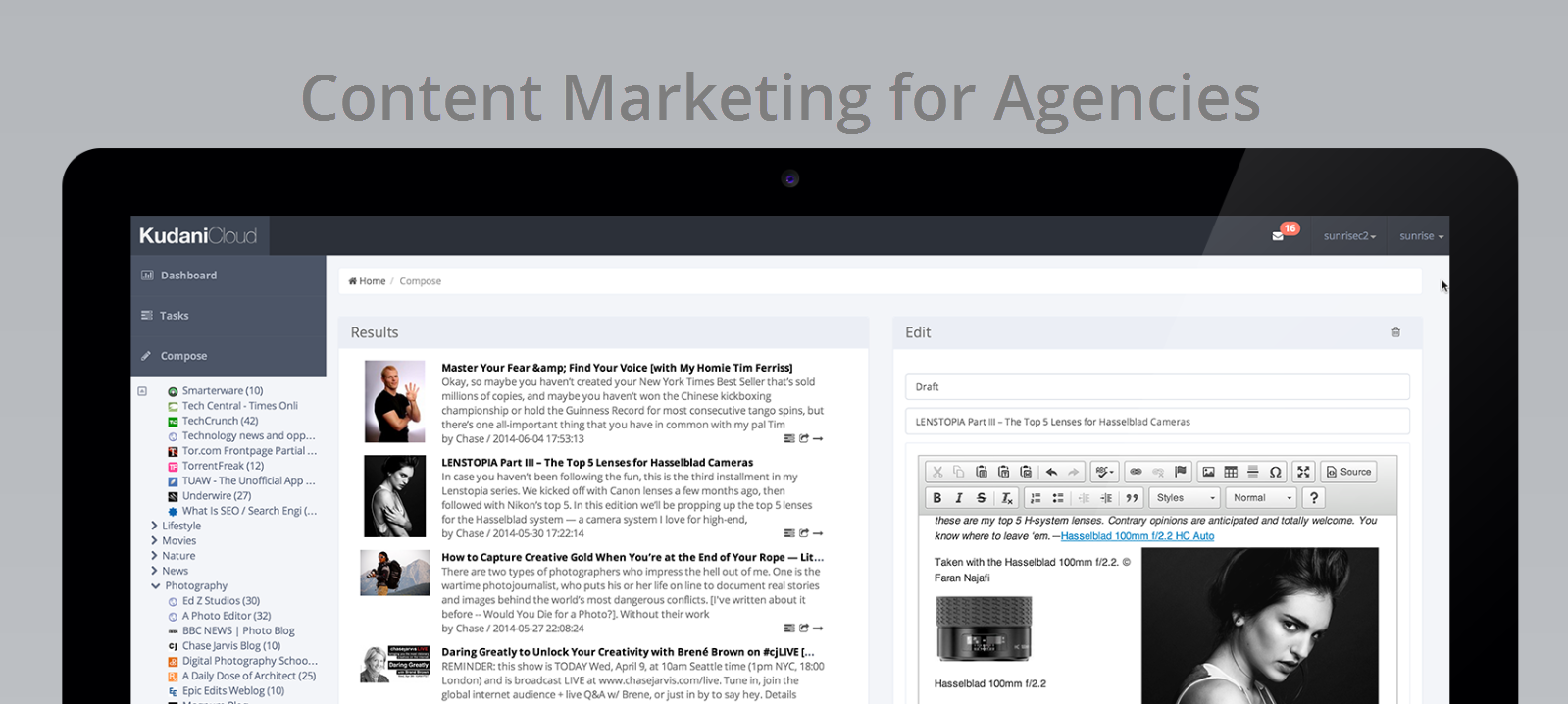The height and width of the screenshot is (704, 1568).
Task: Go to Home breadcrumb
Action: pos(368,281)
